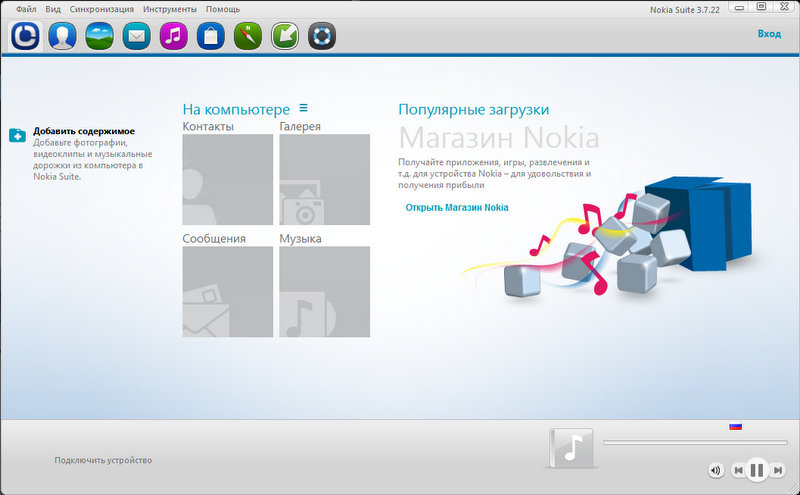The image size is (800, 495).
Task: Open the Вид menu
Action: click(x=53, y=9)
